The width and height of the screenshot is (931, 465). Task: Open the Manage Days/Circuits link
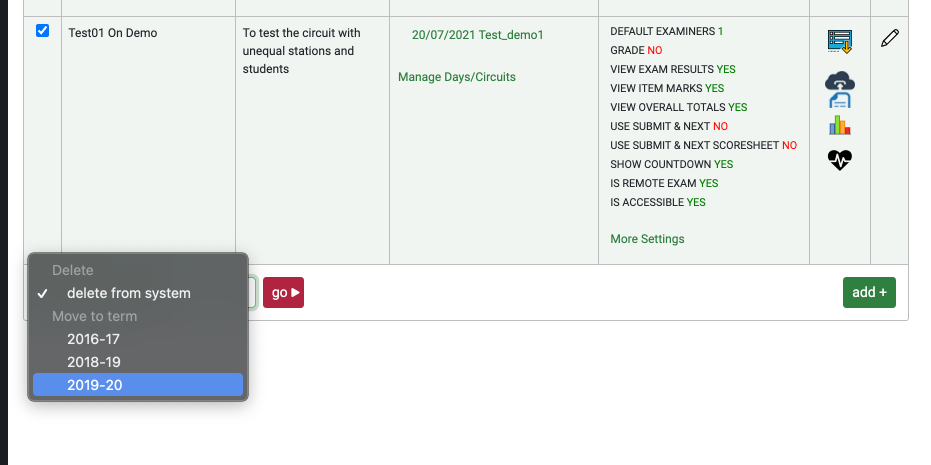pyautogui.click(x=457, y=77)
